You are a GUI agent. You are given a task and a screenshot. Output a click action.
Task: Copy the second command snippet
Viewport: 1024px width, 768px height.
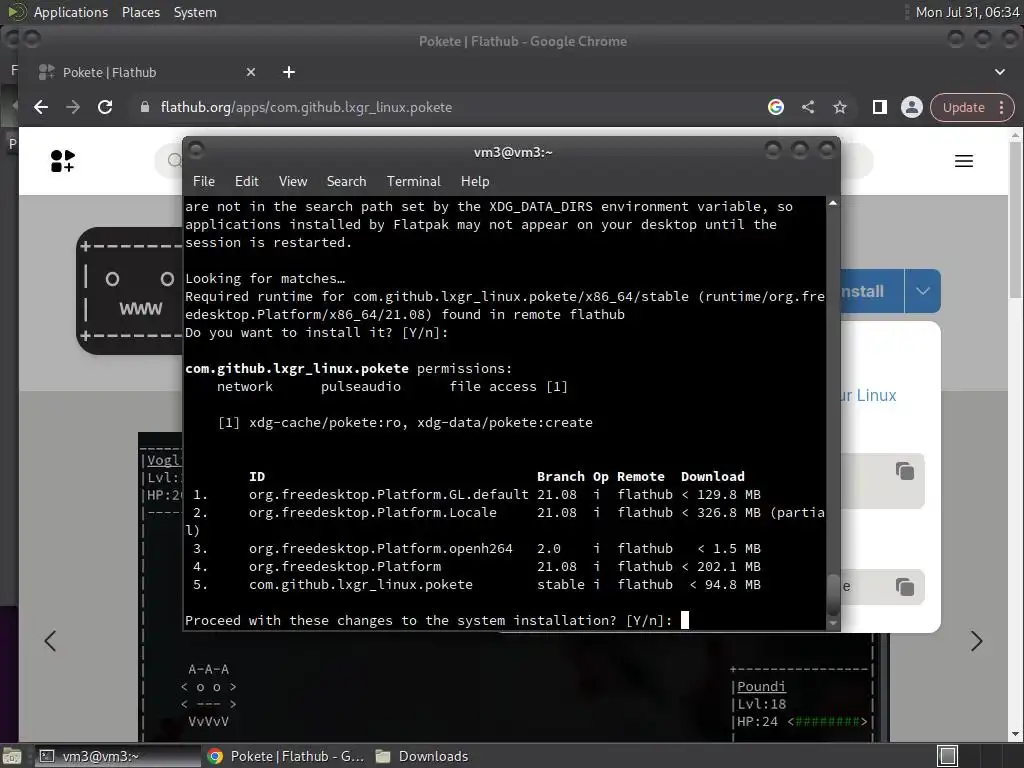[904, 586]
